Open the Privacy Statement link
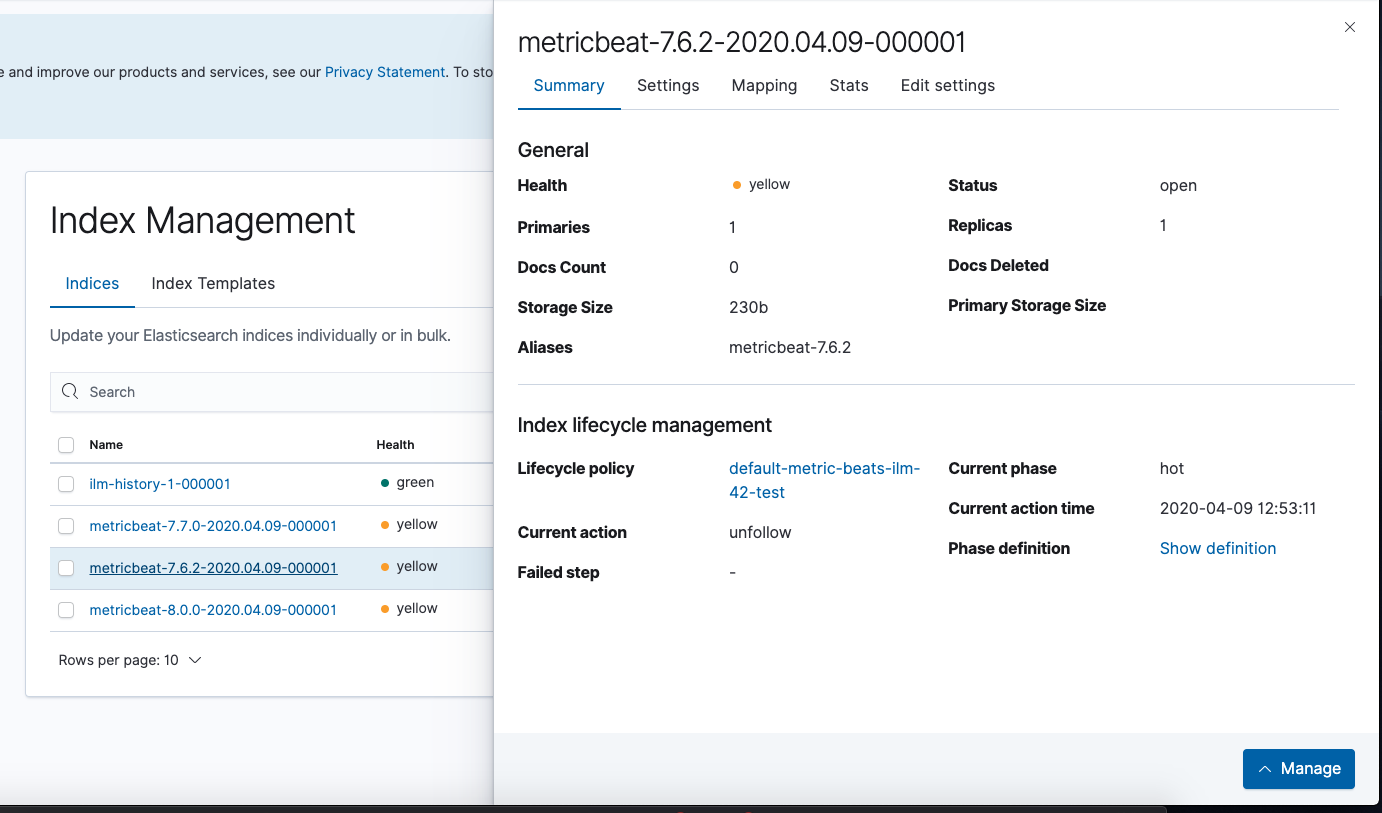The height and width of the screenshot is (813, 1382). pyautogui.click(x=385, y=71)
